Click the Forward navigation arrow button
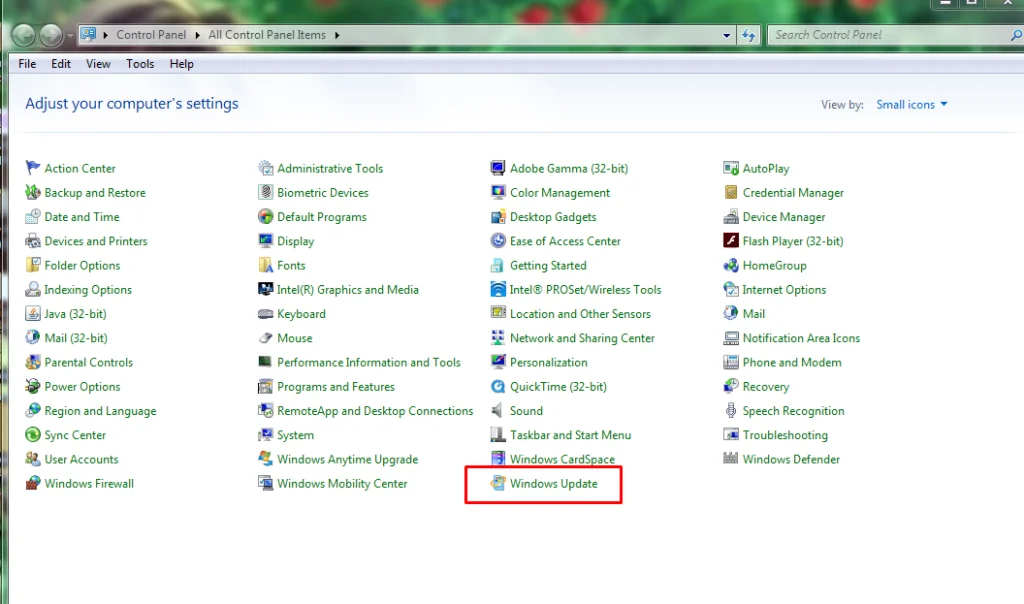Viewport: 1024px width, 604px height. (x=51, y=35)
